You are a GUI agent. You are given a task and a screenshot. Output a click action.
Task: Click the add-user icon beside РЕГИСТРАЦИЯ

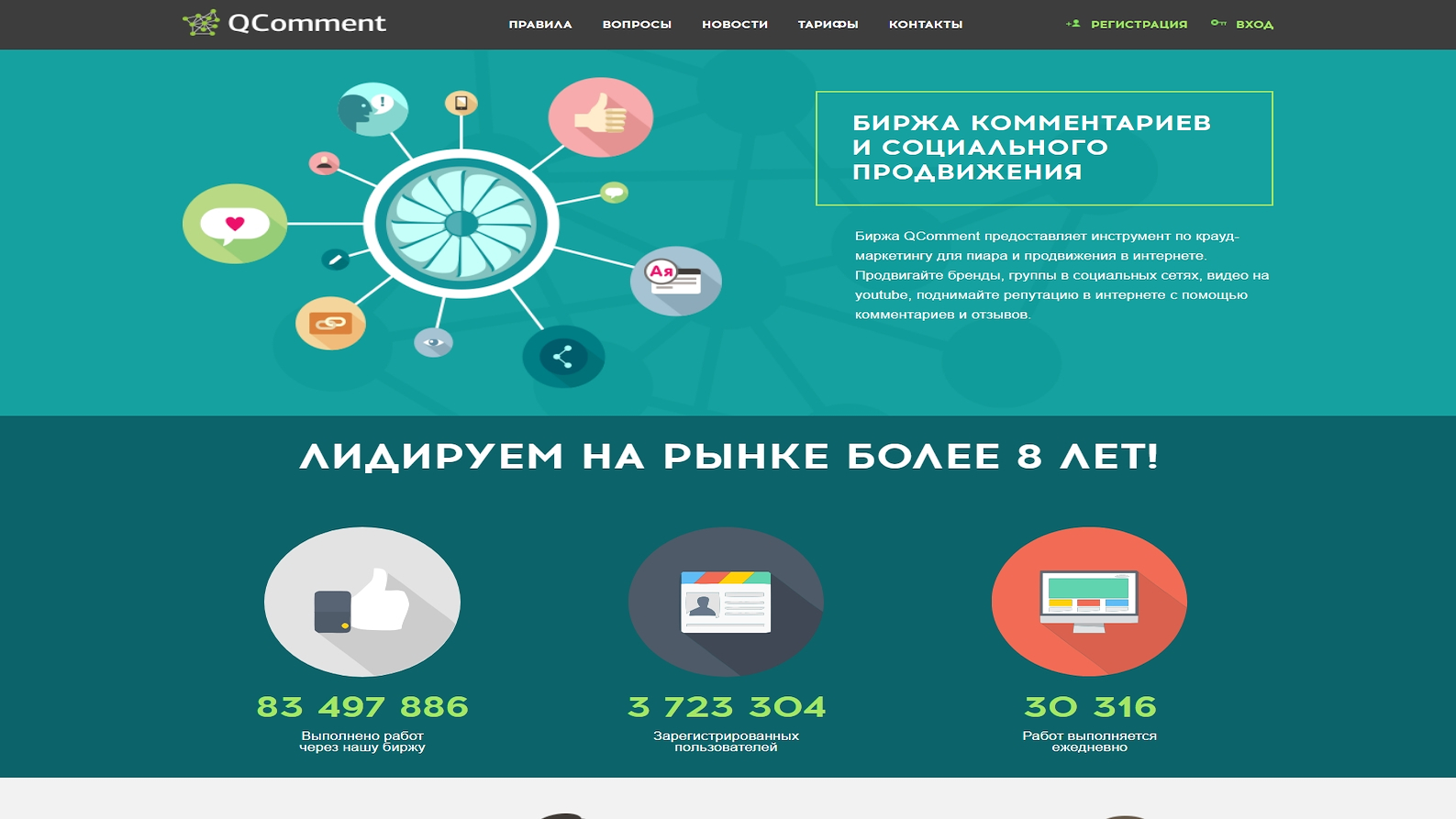pyautogui.click(x=1073, y=24)
